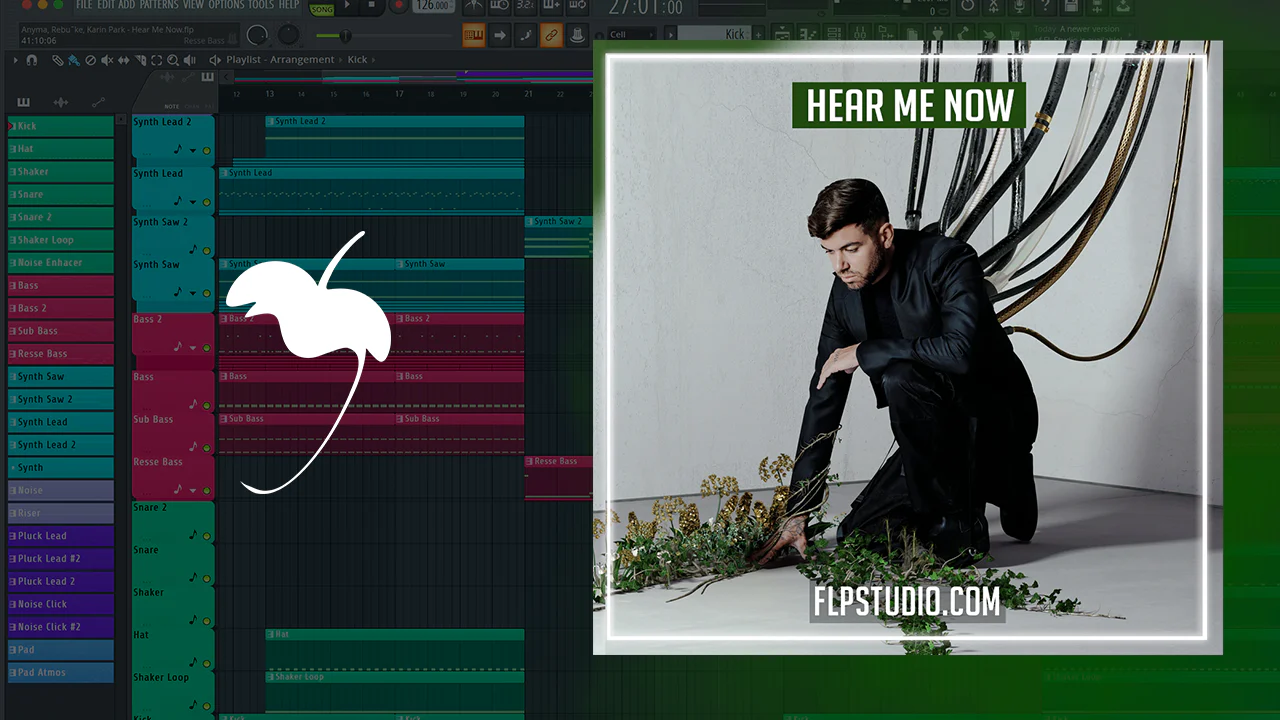Show audio clips in picker panel
Viewport: 1280px width, 720px height.
pyautogui.click(x=60, y=102)
